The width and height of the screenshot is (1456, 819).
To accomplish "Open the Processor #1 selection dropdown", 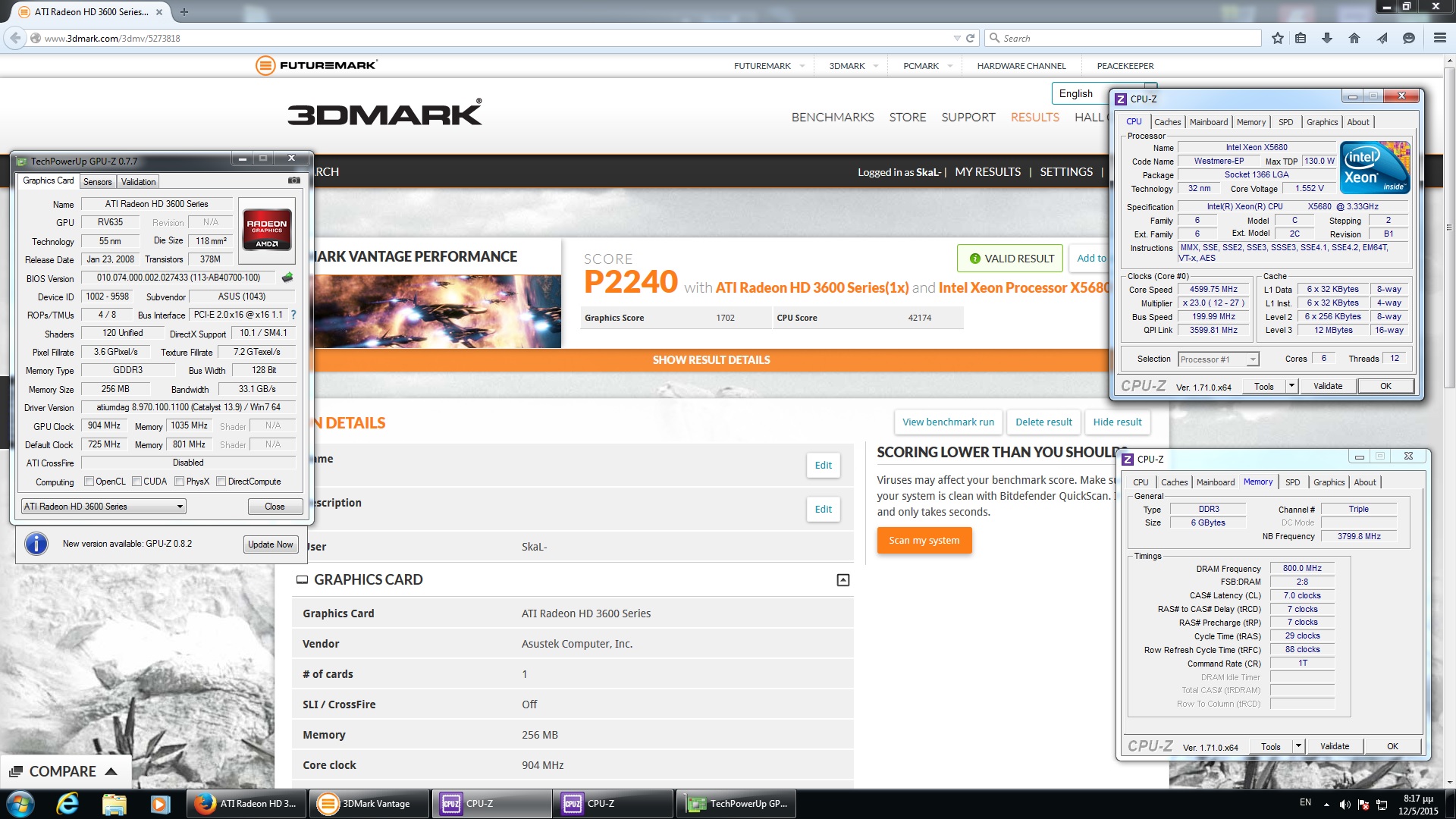I will pos(1218,359).
